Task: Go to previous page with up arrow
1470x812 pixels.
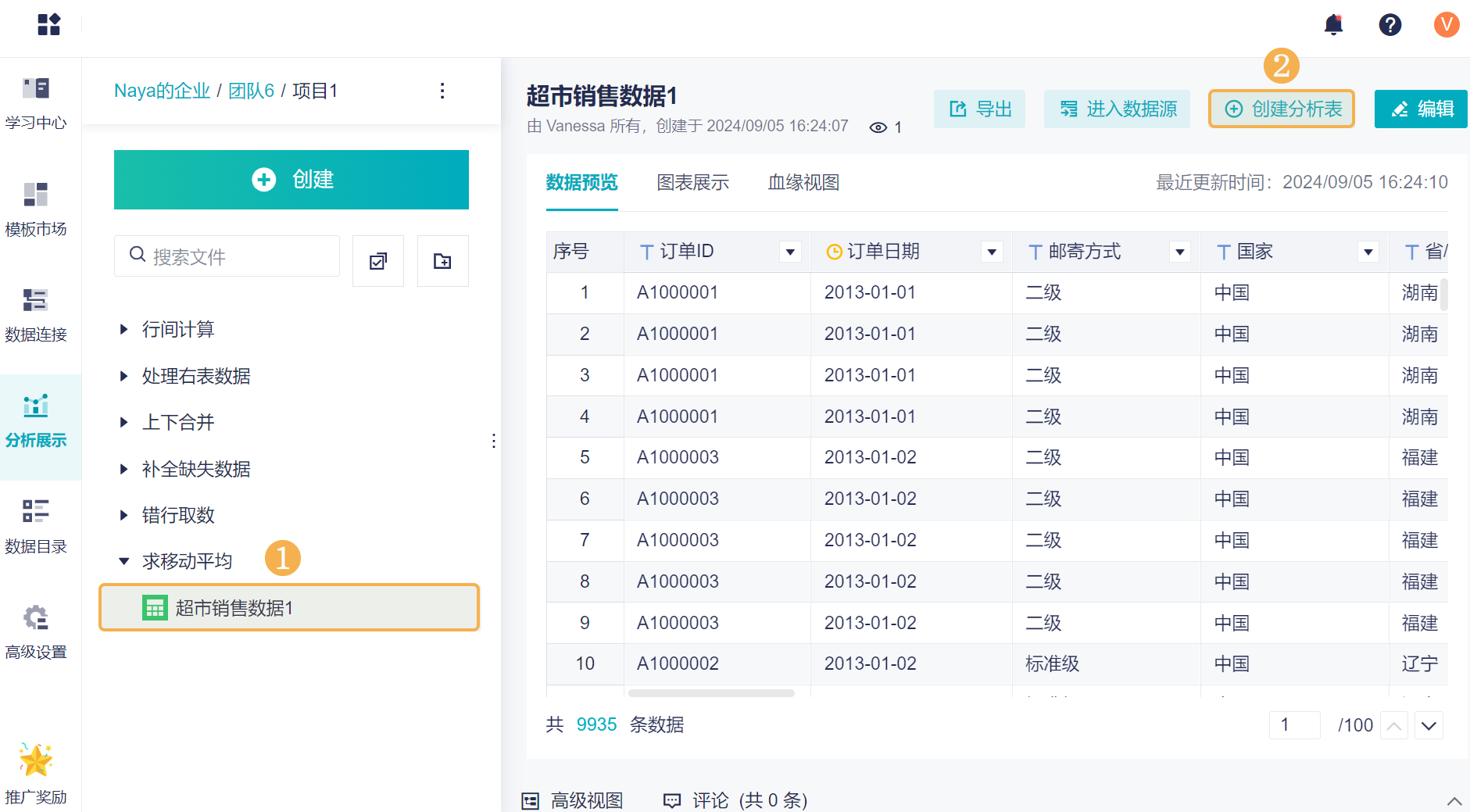Action: [x=1394, y=725]
